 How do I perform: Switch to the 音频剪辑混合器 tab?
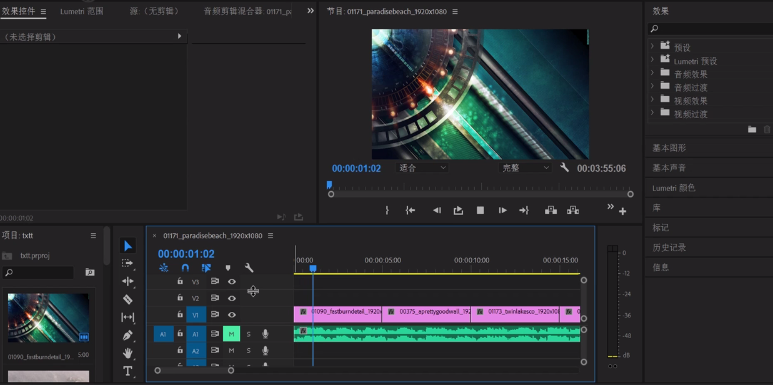(x=247, y=11)
